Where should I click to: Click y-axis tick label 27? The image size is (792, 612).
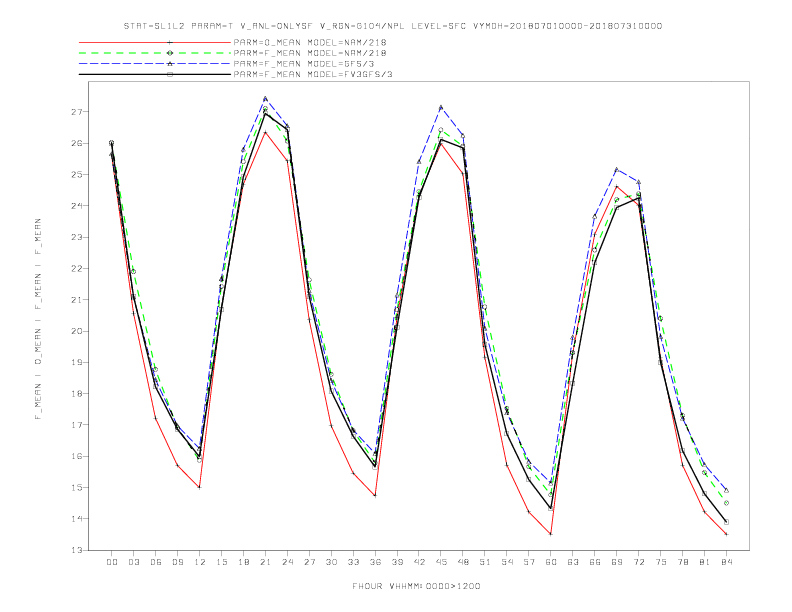click(x=76, y=112)
